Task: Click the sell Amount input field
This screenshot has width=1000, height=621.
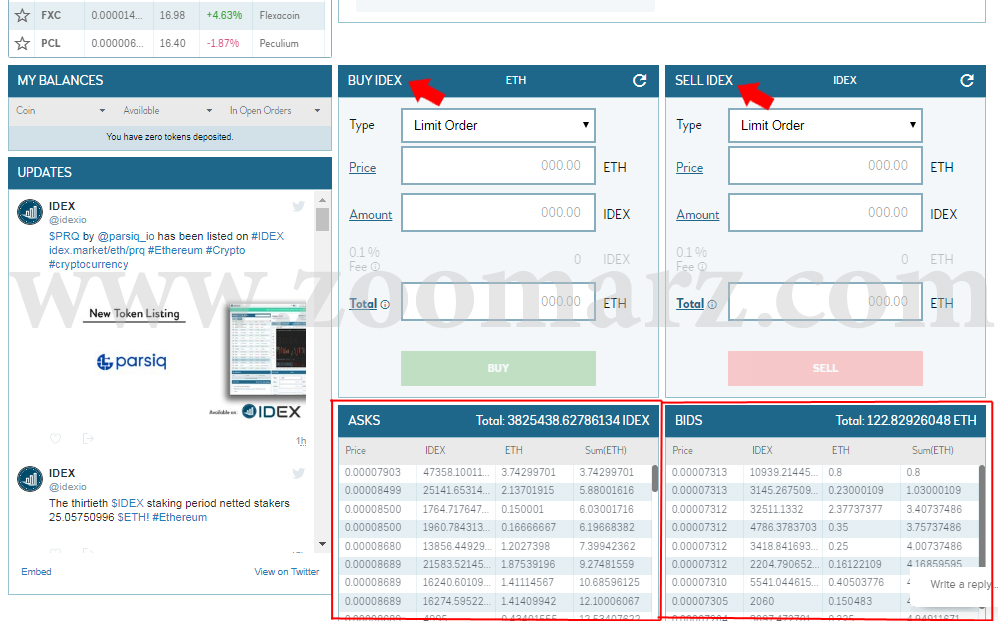Action: (x=825, y=213)
